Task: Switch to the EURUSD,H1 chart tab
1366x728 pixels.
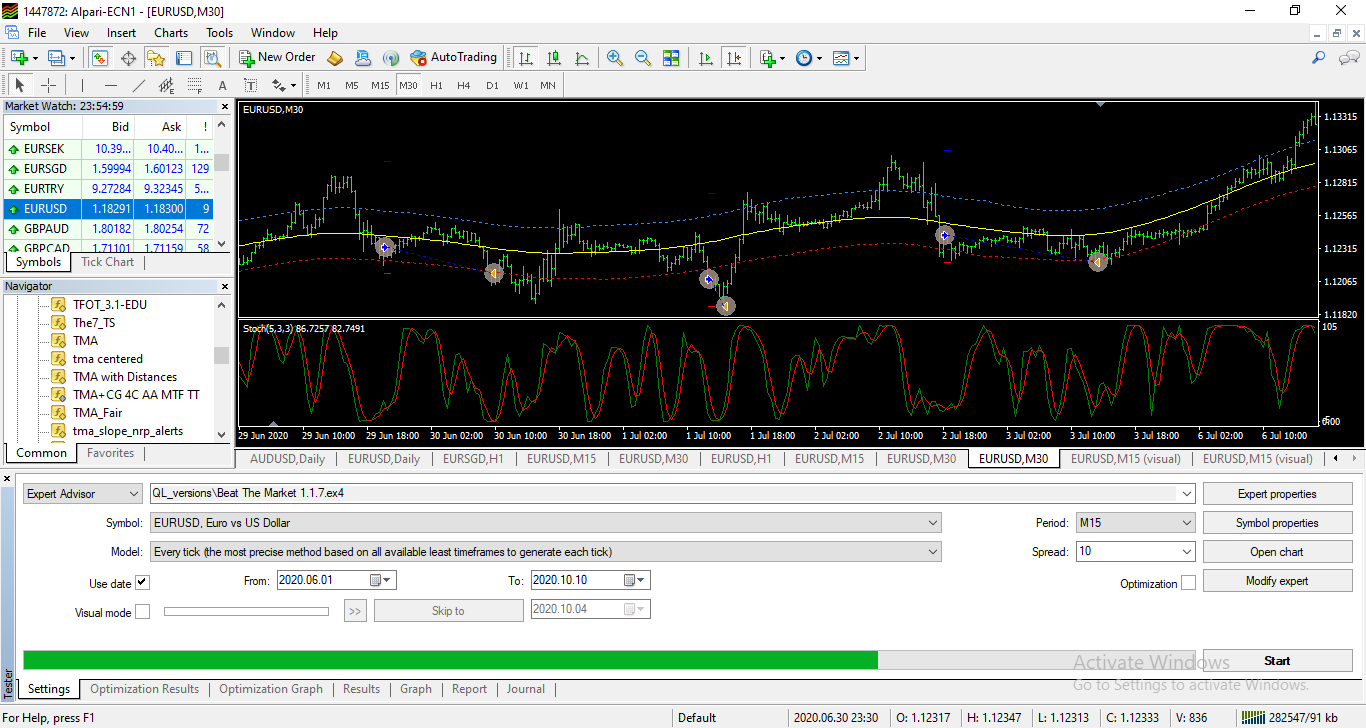Action: (x=742, y=459)
